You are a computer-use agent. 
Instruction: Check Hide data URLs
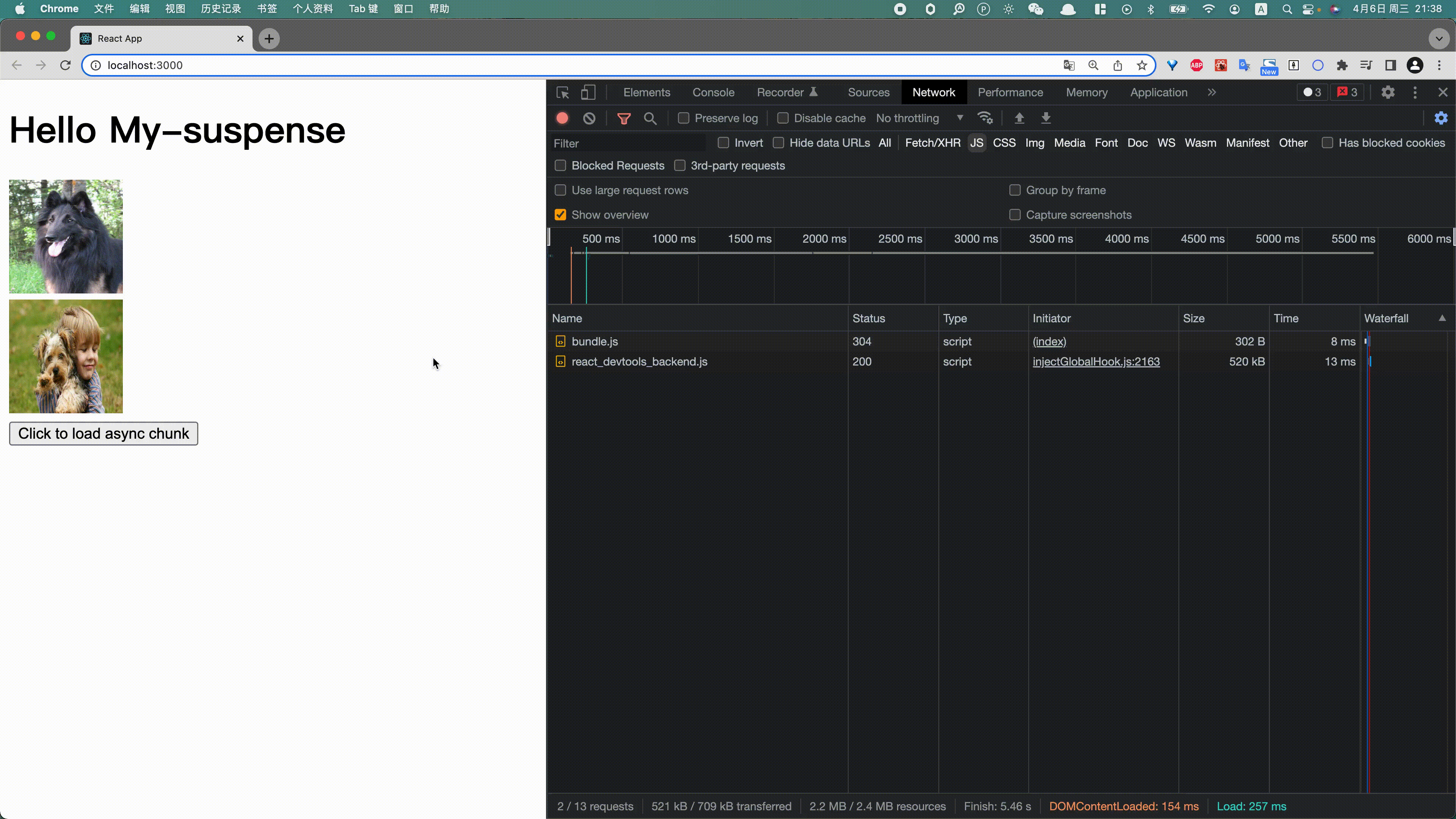click(x=778, y=143)
